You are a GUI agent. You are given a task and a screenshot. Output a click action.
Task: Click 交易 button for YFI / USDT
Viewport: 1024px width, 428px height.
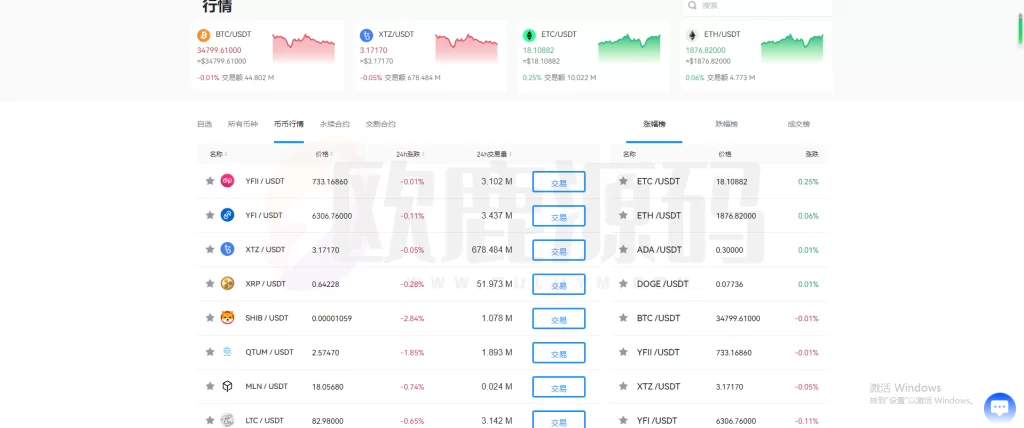558,216
